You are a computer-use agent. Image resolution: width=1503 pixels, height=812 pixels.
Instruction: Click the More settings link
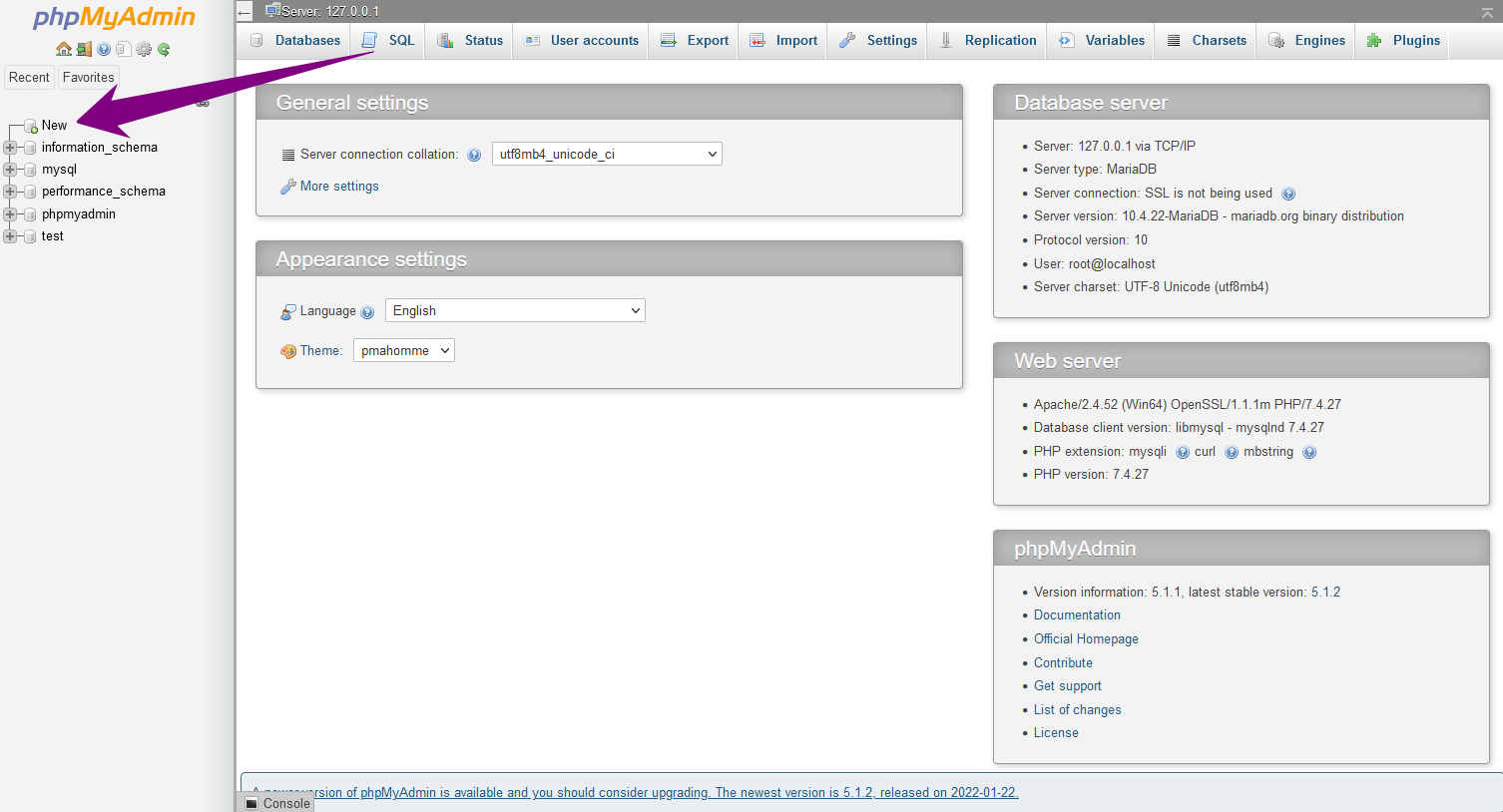pos(339,187)
